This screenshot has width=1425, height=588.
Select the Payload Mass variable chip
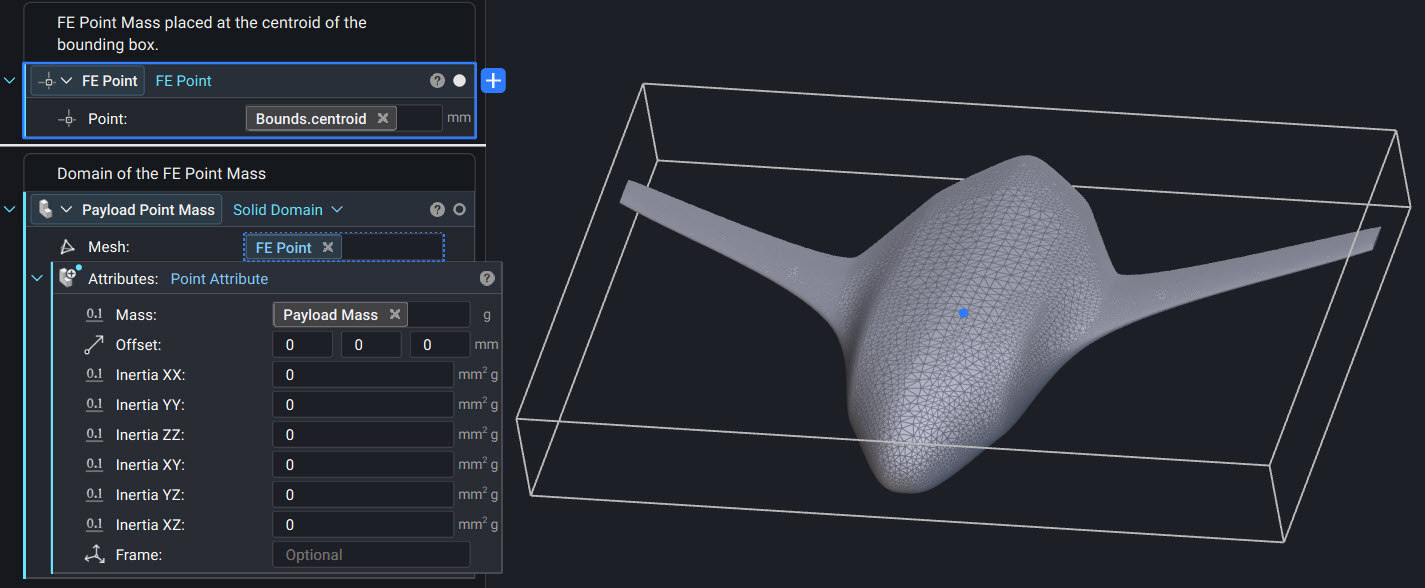point(330,315)
